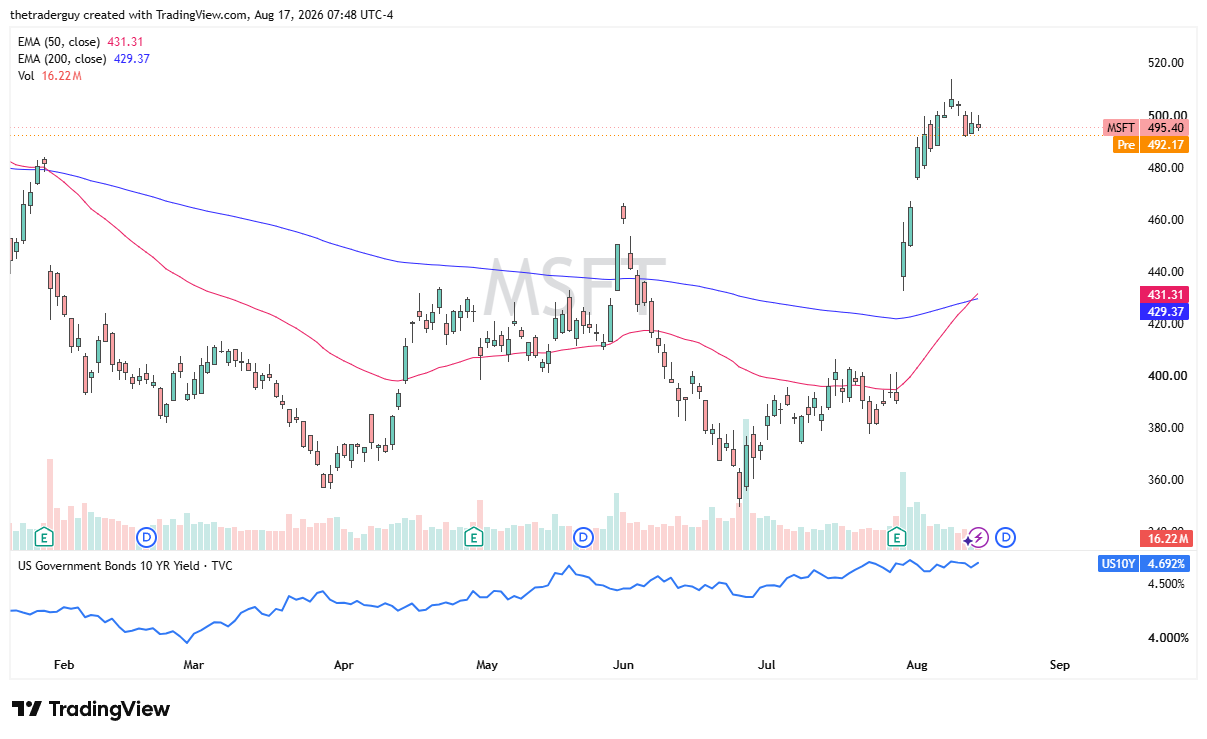The height and width of the screenshot is (739, 1207).
Task: Click the orange Pre pre-market label
Action: [1126, 145]
